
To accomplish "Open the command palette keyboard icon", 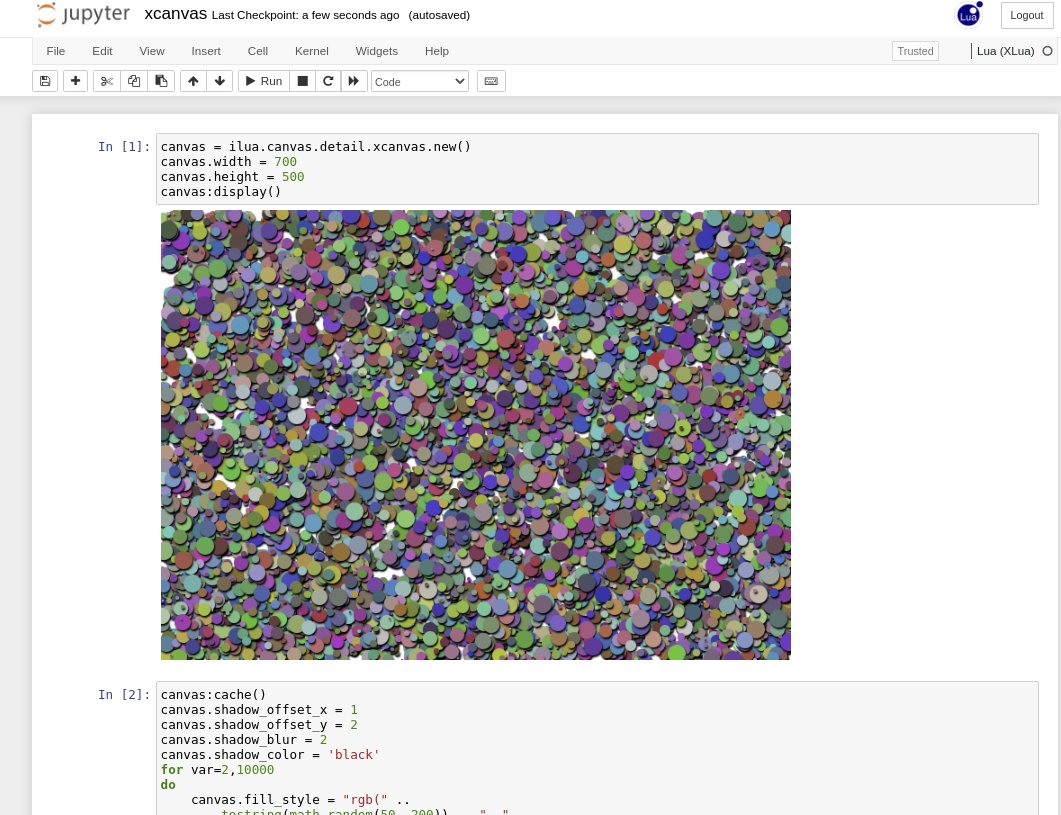I will 491,81.
